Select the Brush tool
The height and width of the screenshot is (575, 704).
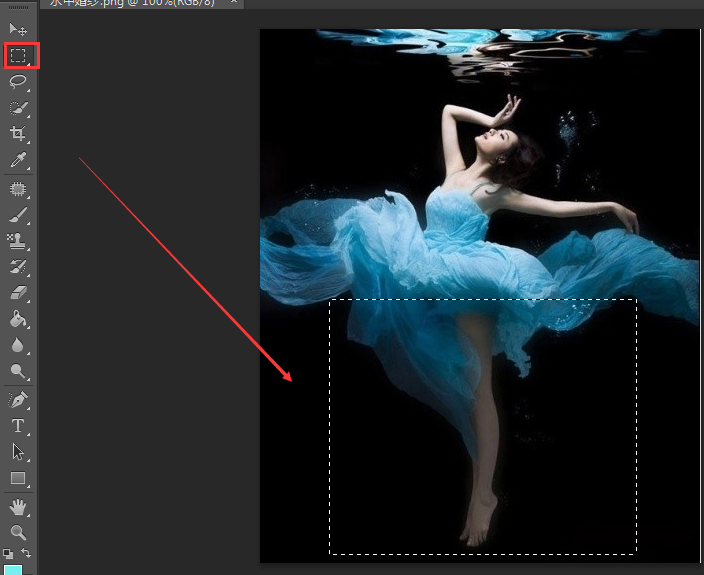click(18, 215)
